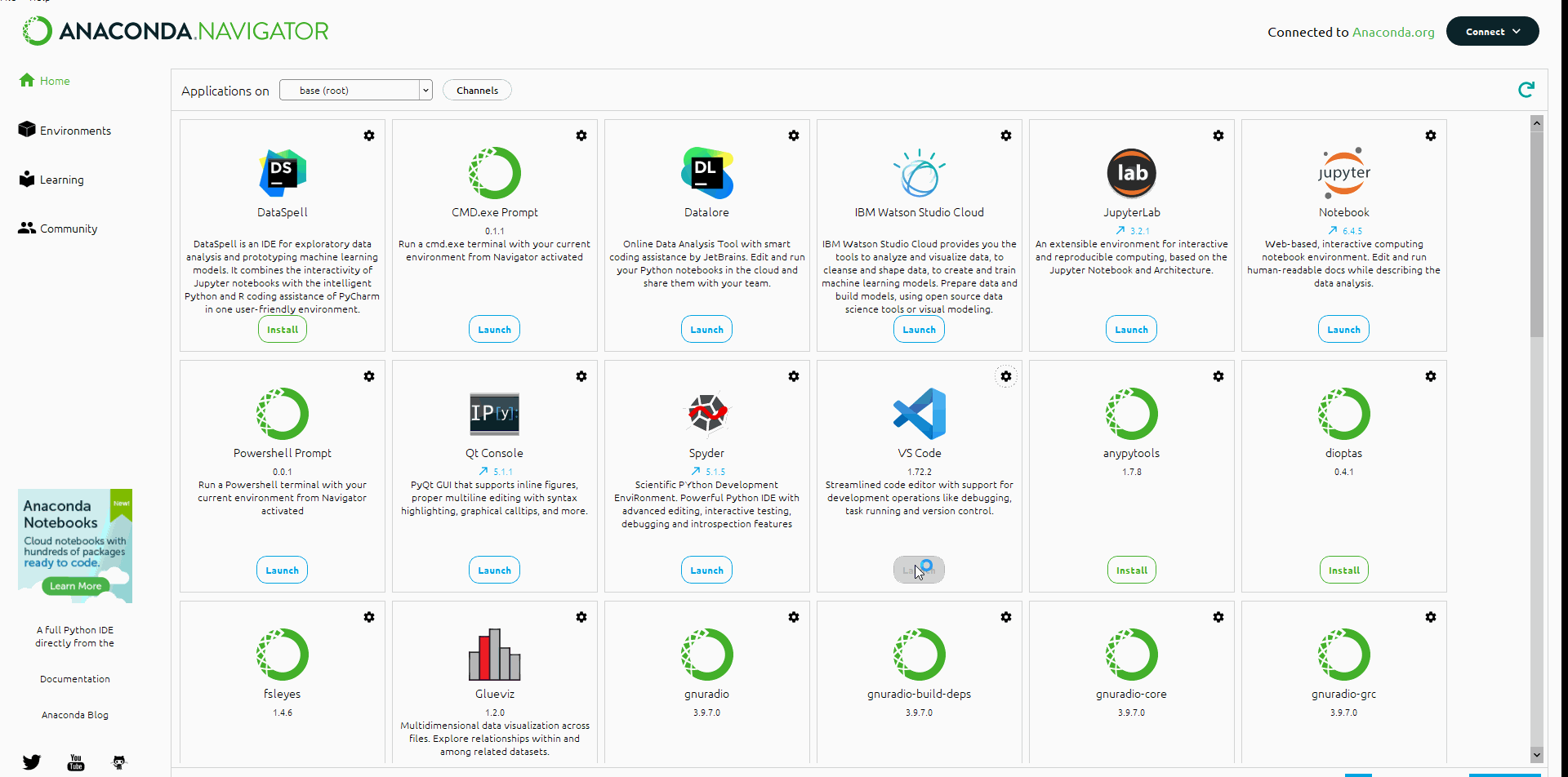Click the Datalore DL logo icon
This screenshot has width=1568, height=777.
(x=707, y=173)
